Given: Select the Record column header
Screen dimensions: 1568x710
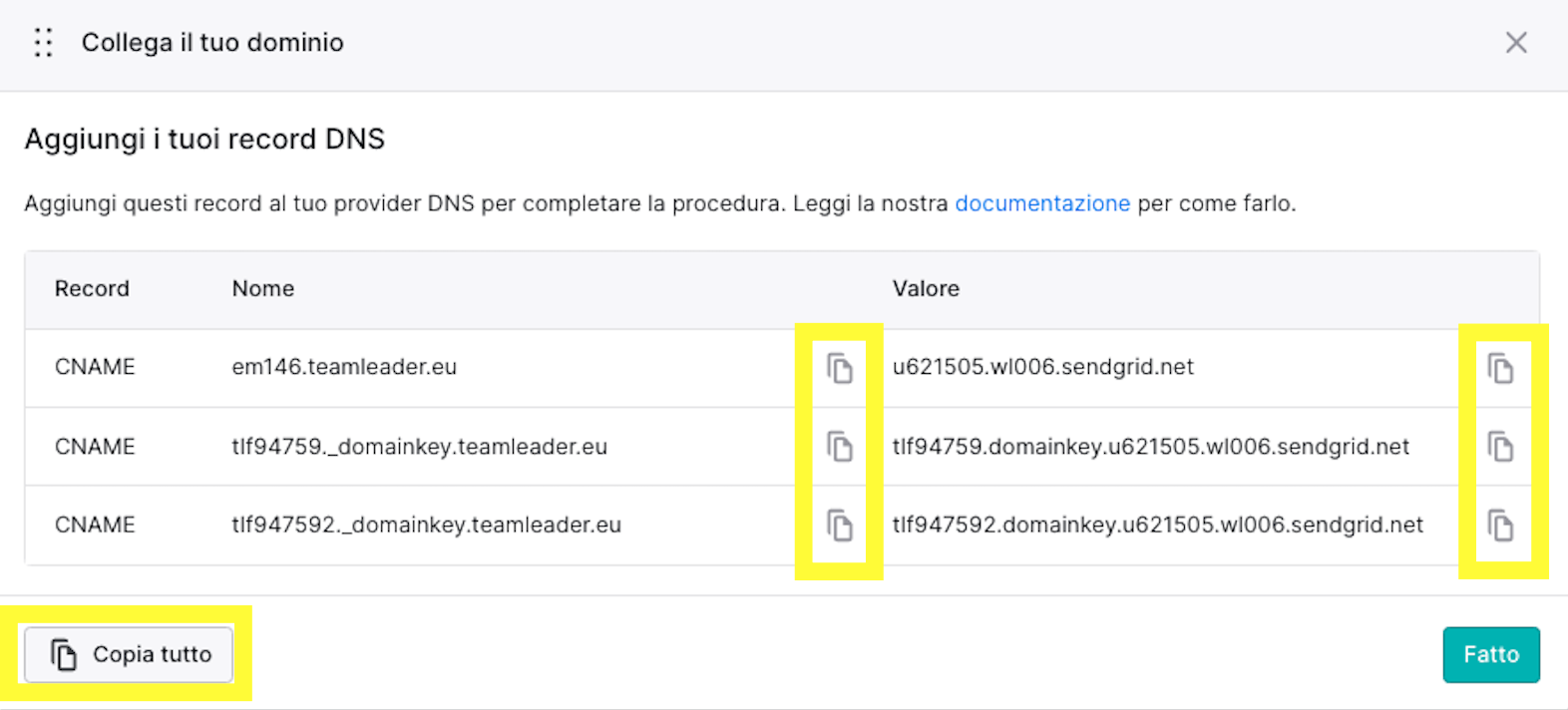Looking at the screenshot, I should (92, 288).
